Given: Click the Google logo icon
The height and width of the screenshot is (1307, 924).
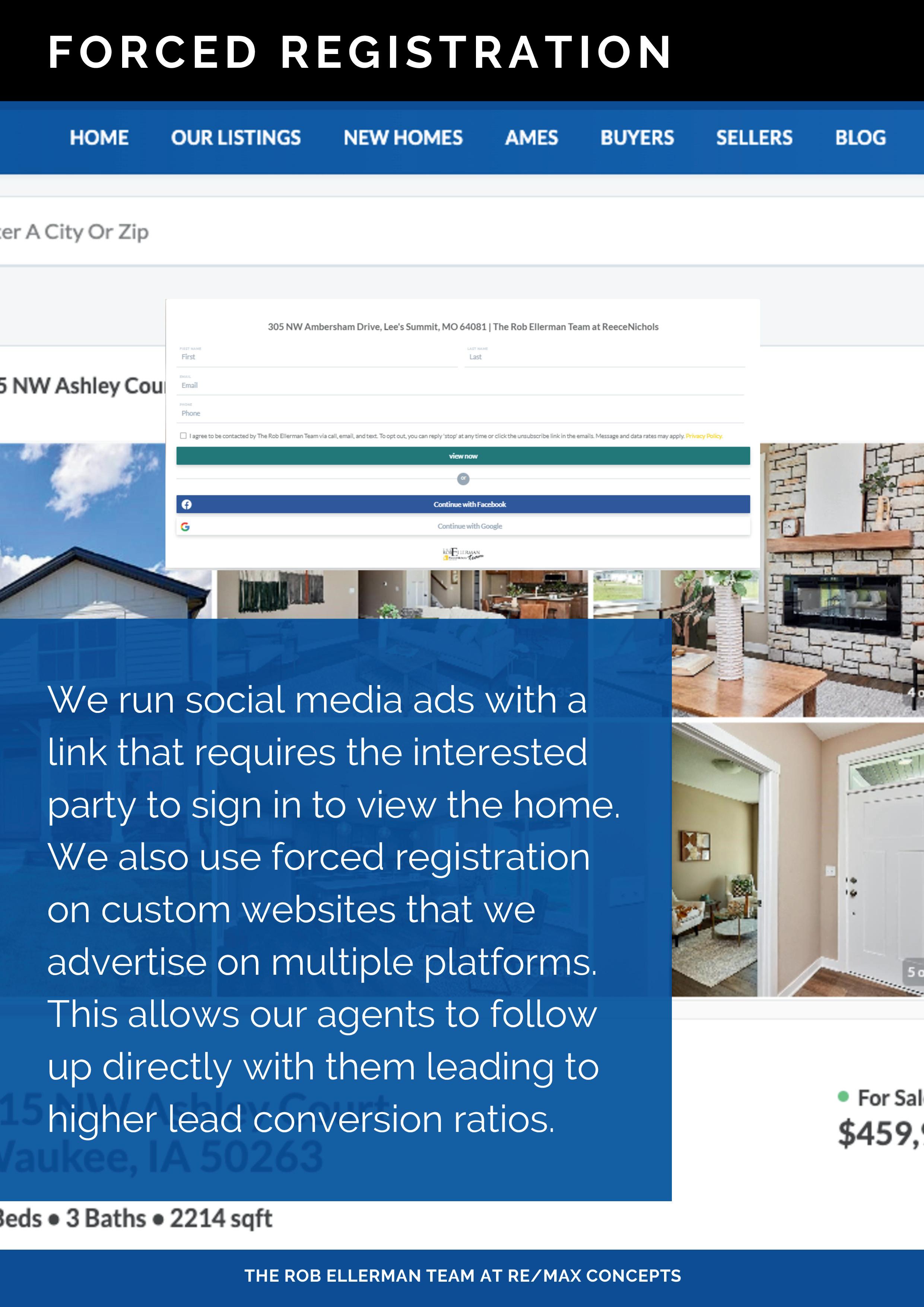Looking at the screenshot, I should (185, 527).
